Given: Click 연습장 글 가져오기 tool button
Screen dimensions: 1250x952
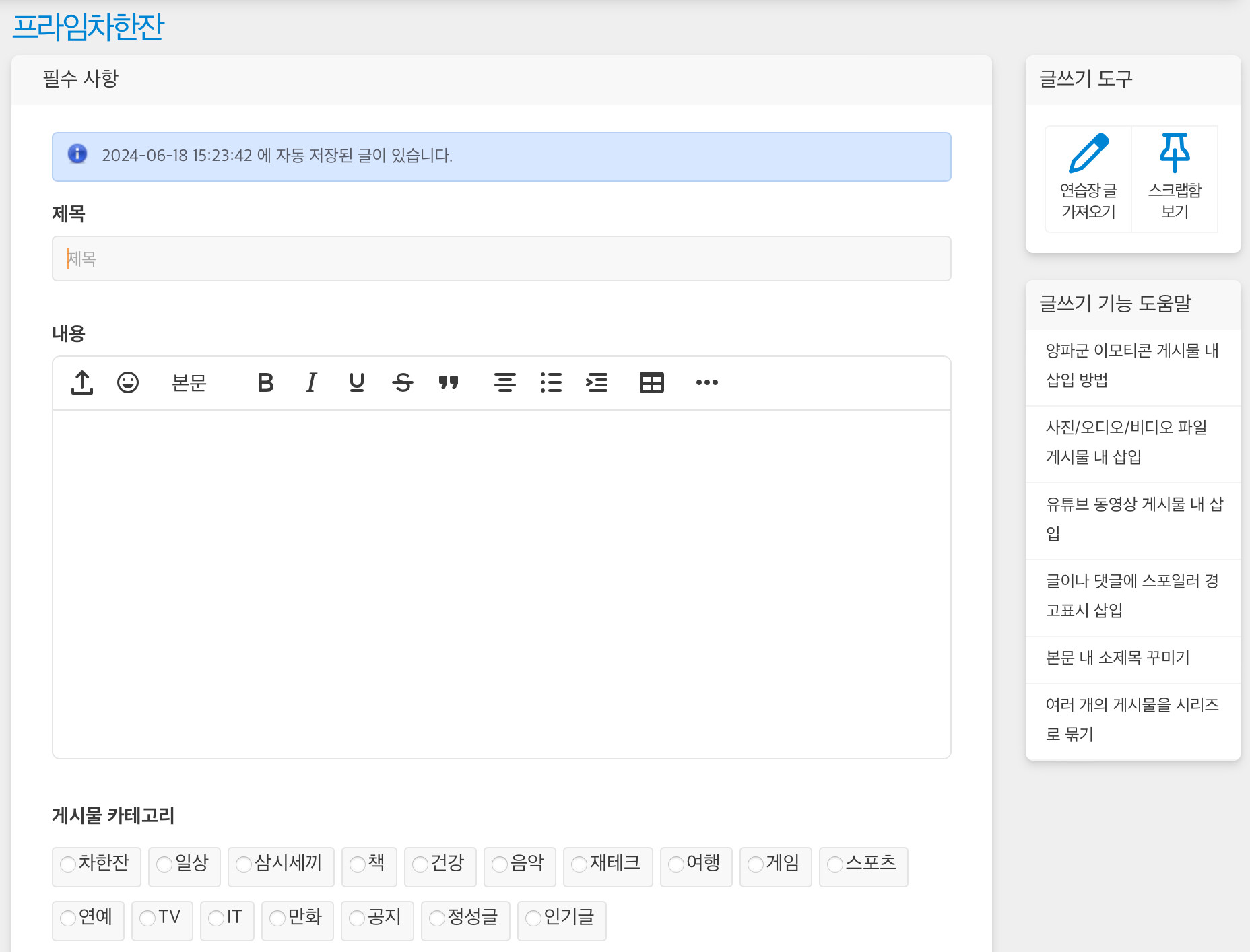Looking at the screenshot, I should coord(1088,179).
